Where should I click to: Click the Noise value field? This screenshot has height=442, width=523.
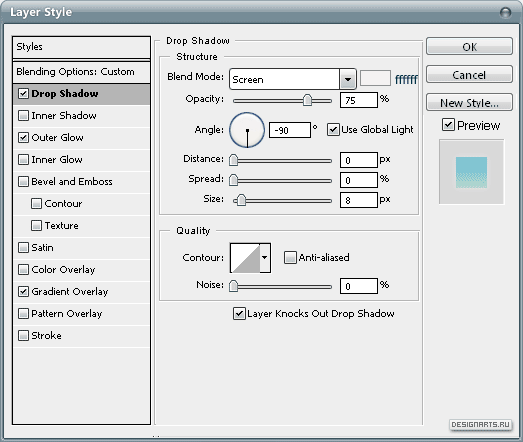coord(359,286)
